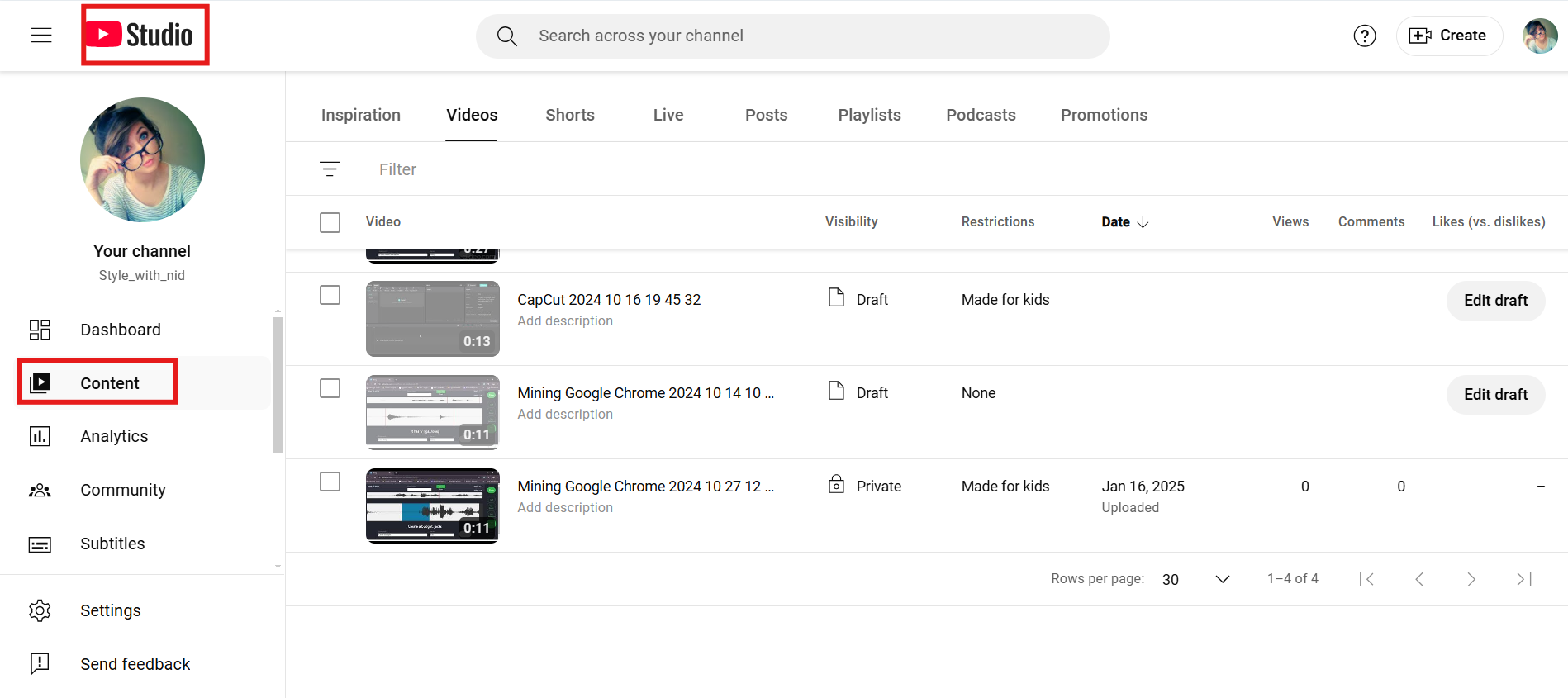Switch to the Playlists tab
This screenshot has height=698, width=1568.
tap(869, 115)
